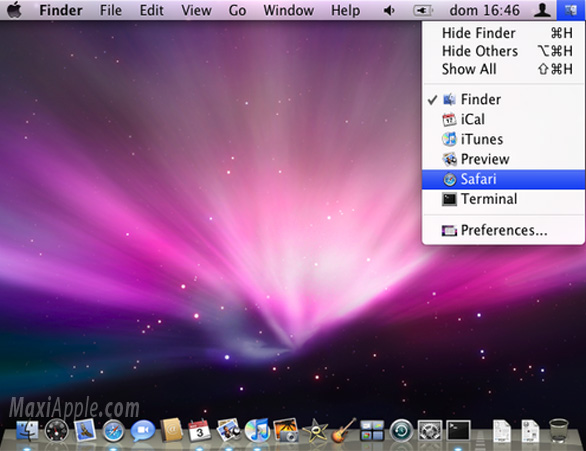Screen dimensions: 586x451
Task: Select highlighted Safari entry in dropdown
Action: pyautogui.click(x=503, y=179)
